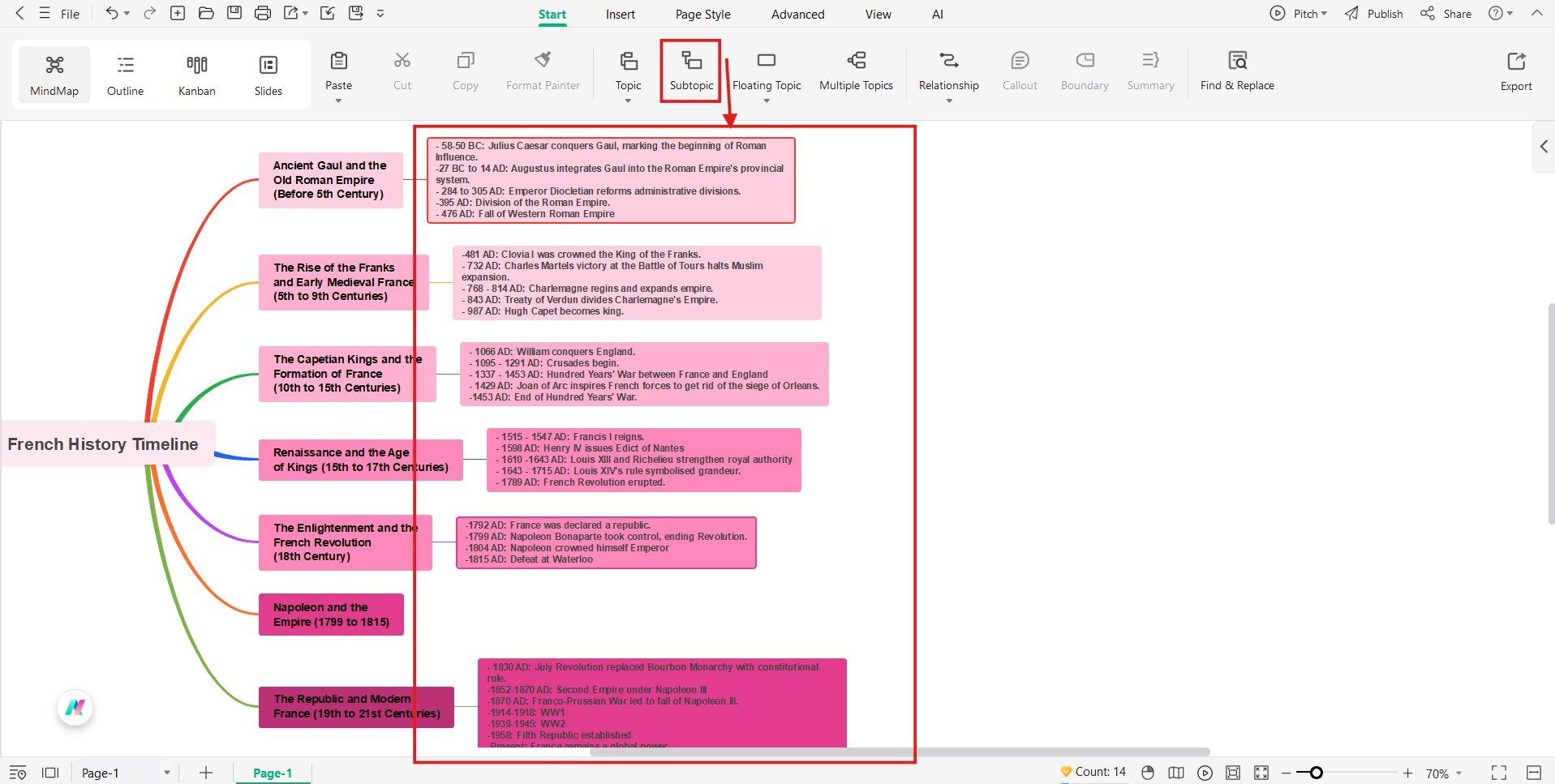Open Find & Replace
Viewport: 1555px width, 784px height.
pyautogui.click(x=1236, y=71)
